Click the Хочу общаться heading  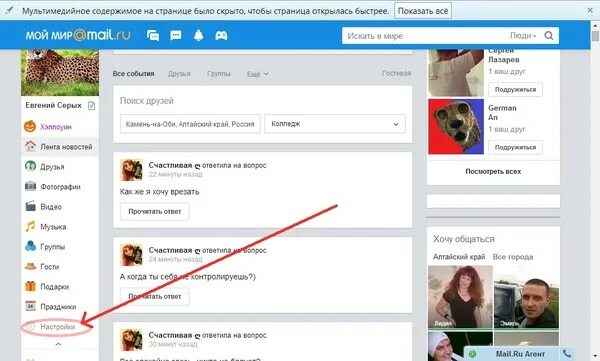pyautogui.click(x=464, y=239)
